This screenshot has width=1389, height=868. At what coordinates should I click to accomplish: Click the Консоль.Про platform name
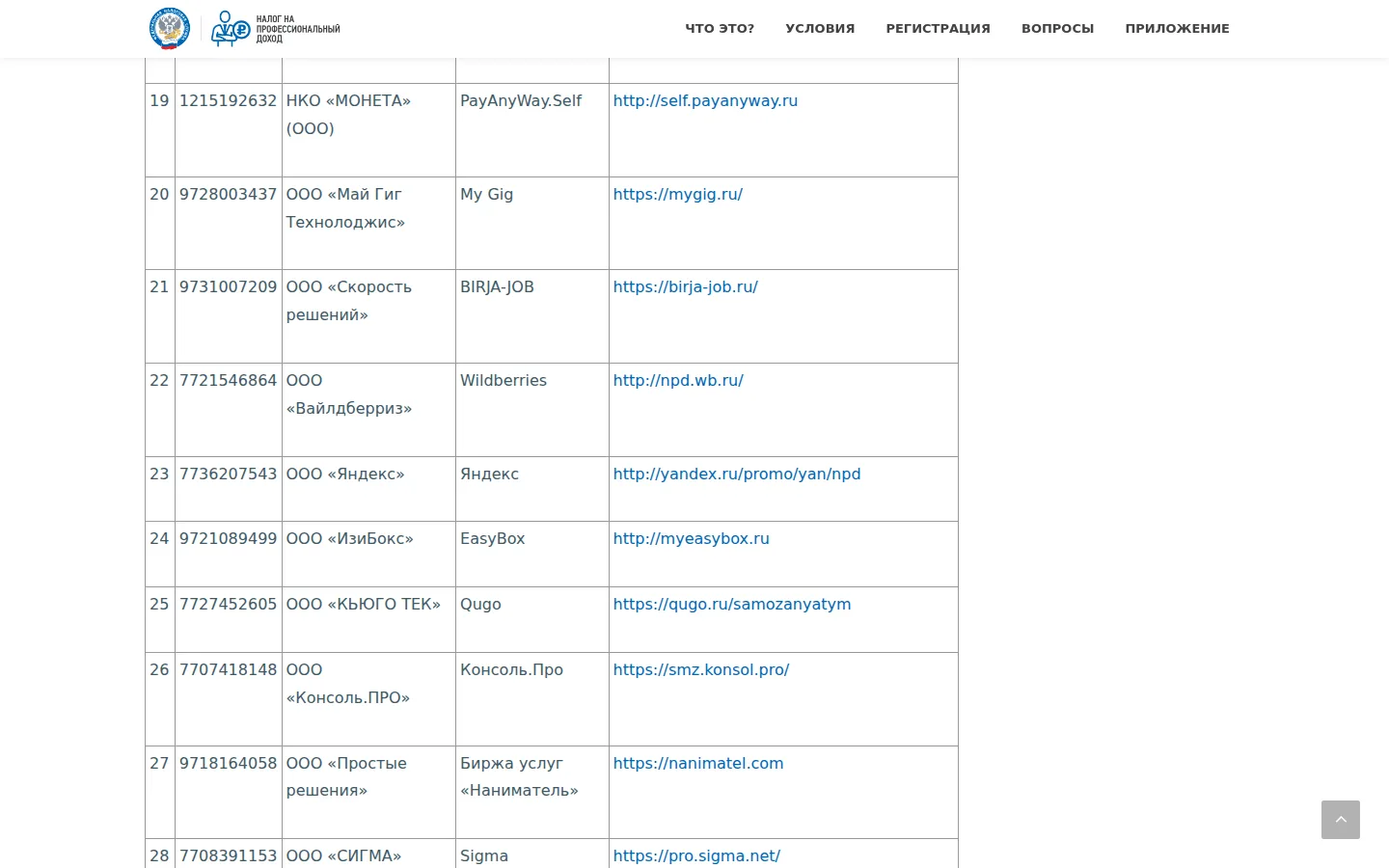511,669
